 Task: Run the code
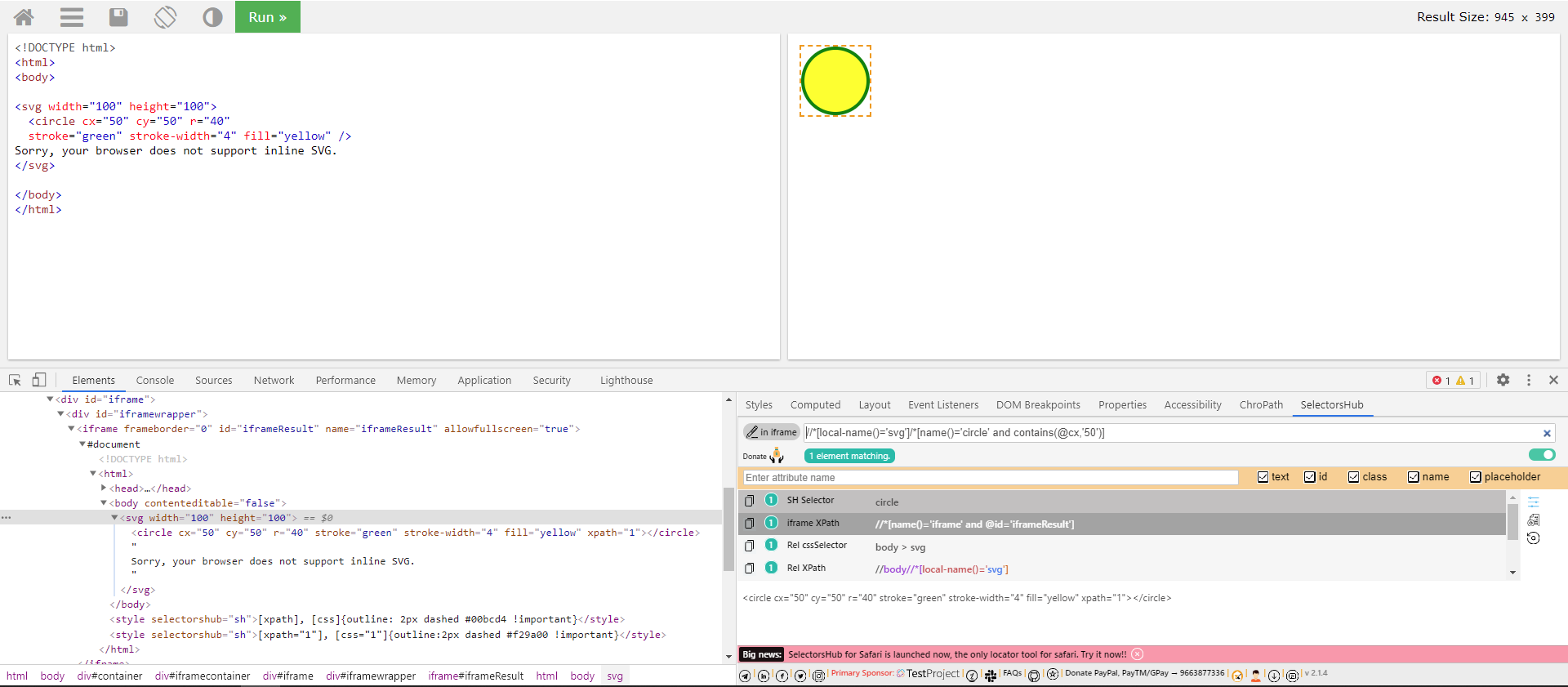point(268,17)
